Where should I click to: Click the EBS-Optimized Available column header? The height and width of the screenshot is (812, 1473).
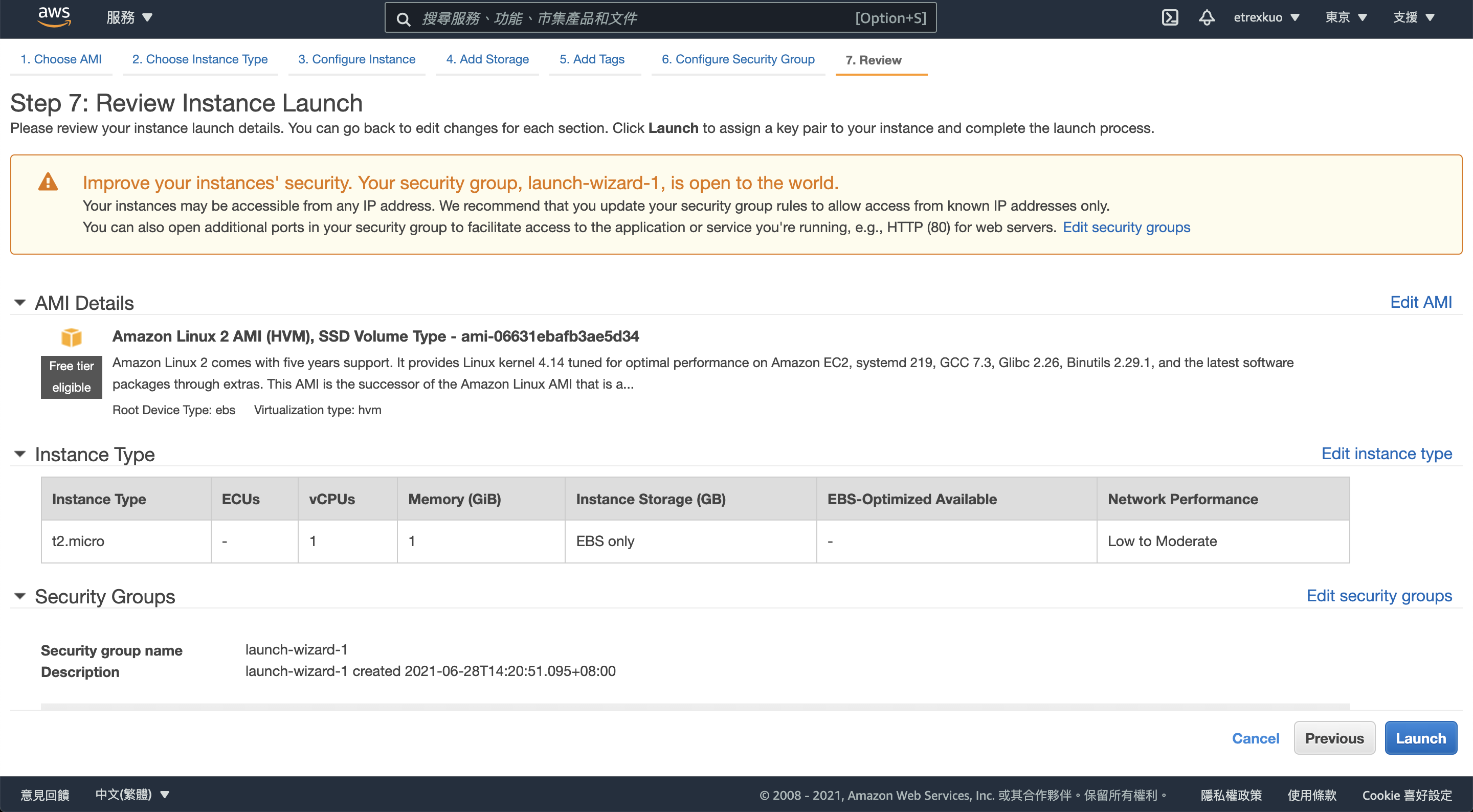click(956, 499)
